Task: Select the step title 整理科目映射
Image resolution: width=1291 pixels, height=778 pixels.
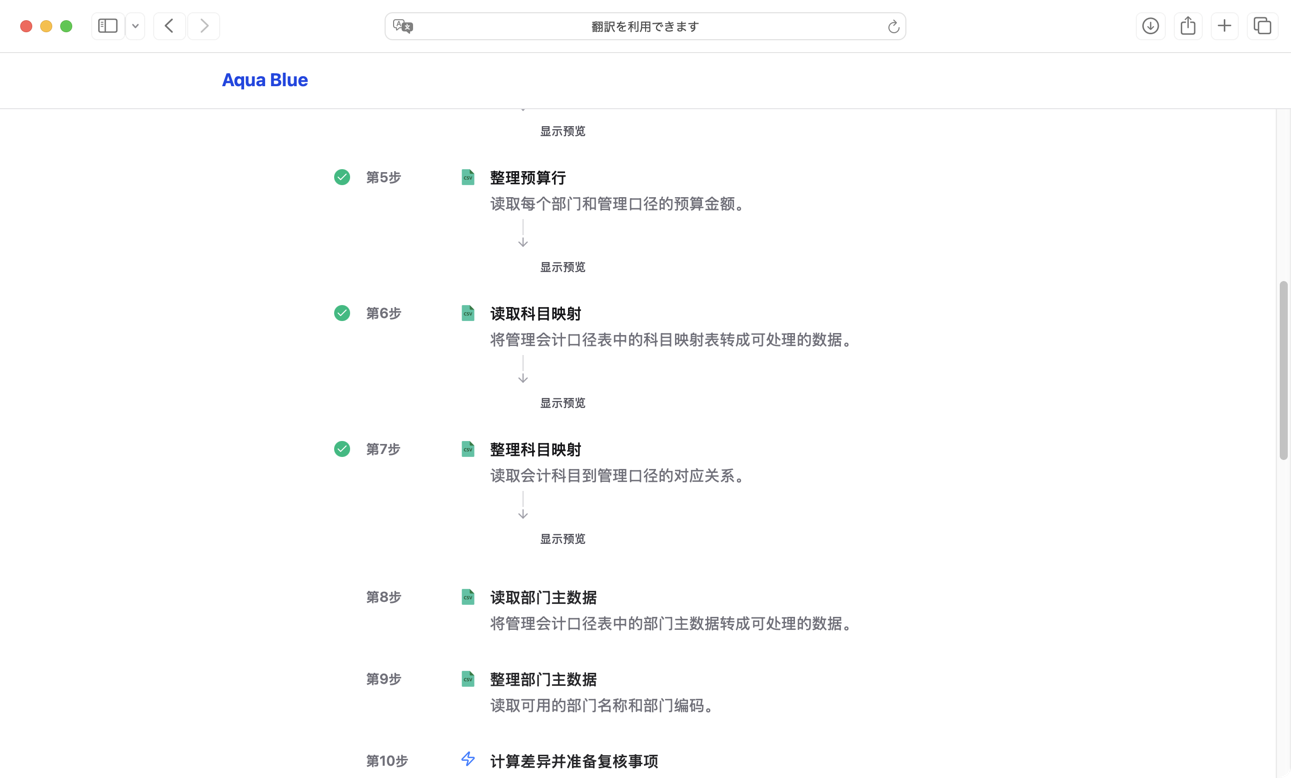Action: (x=535, y=450)
